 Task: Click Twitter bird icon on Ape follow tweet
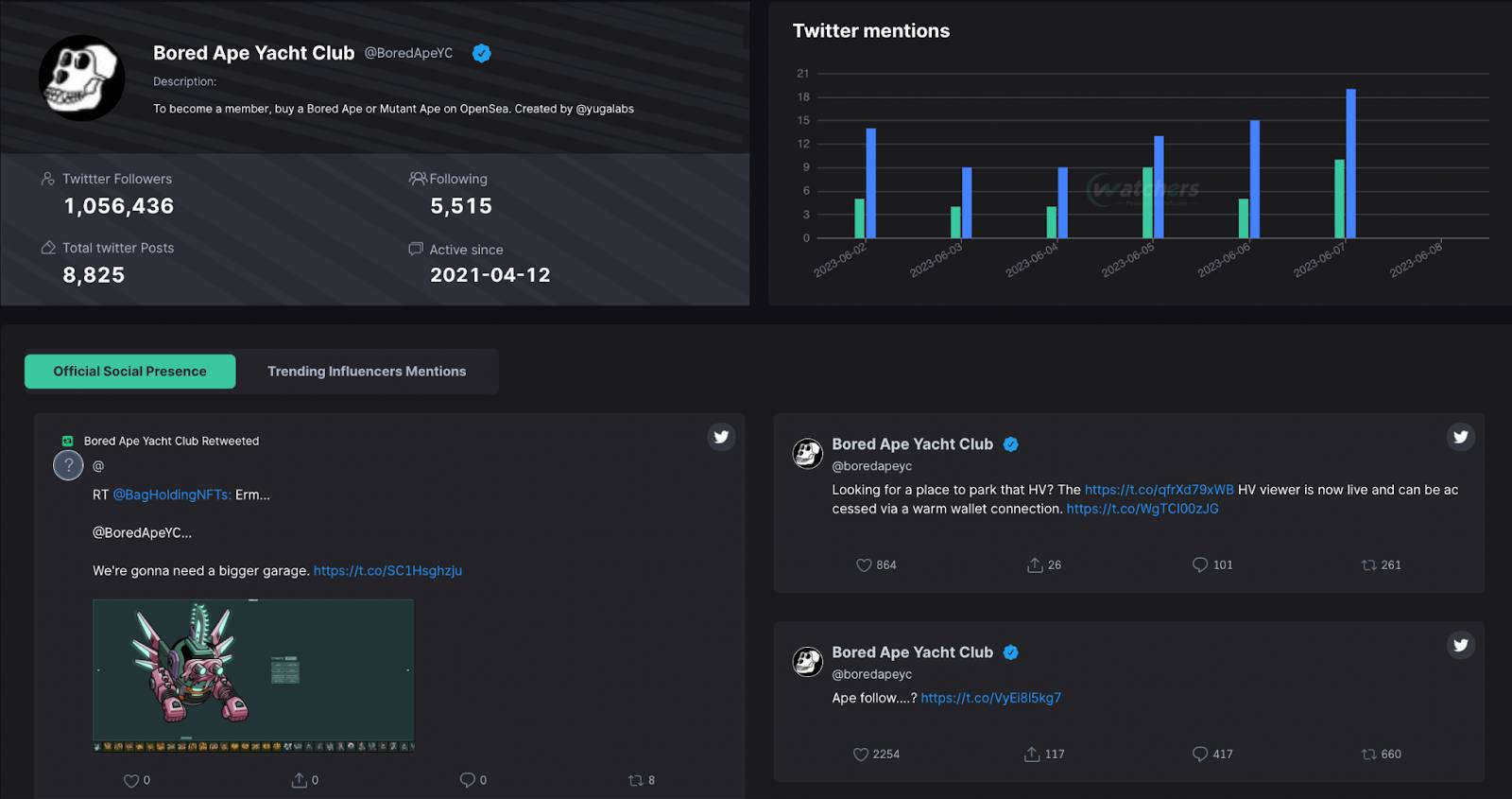1461,645
